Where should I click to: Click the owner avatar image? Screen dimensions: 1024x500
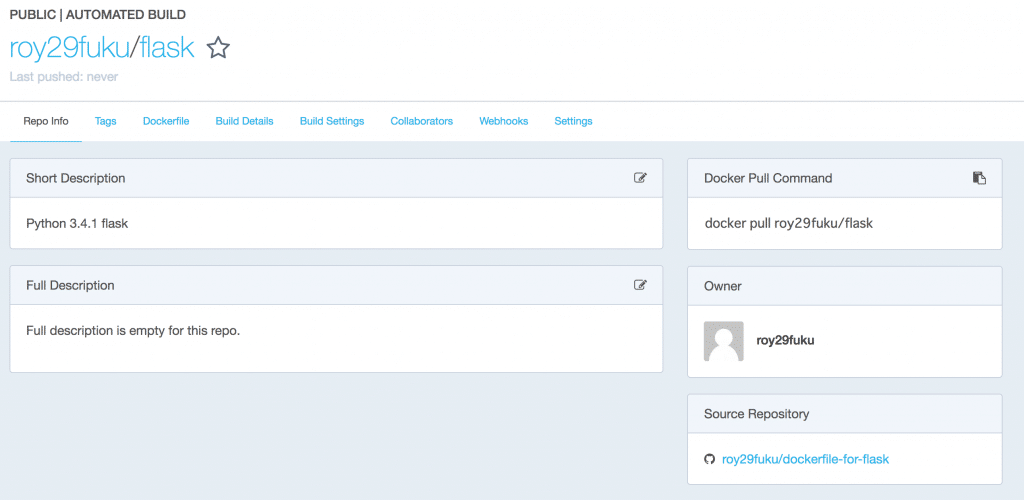[x=724, y=341]
